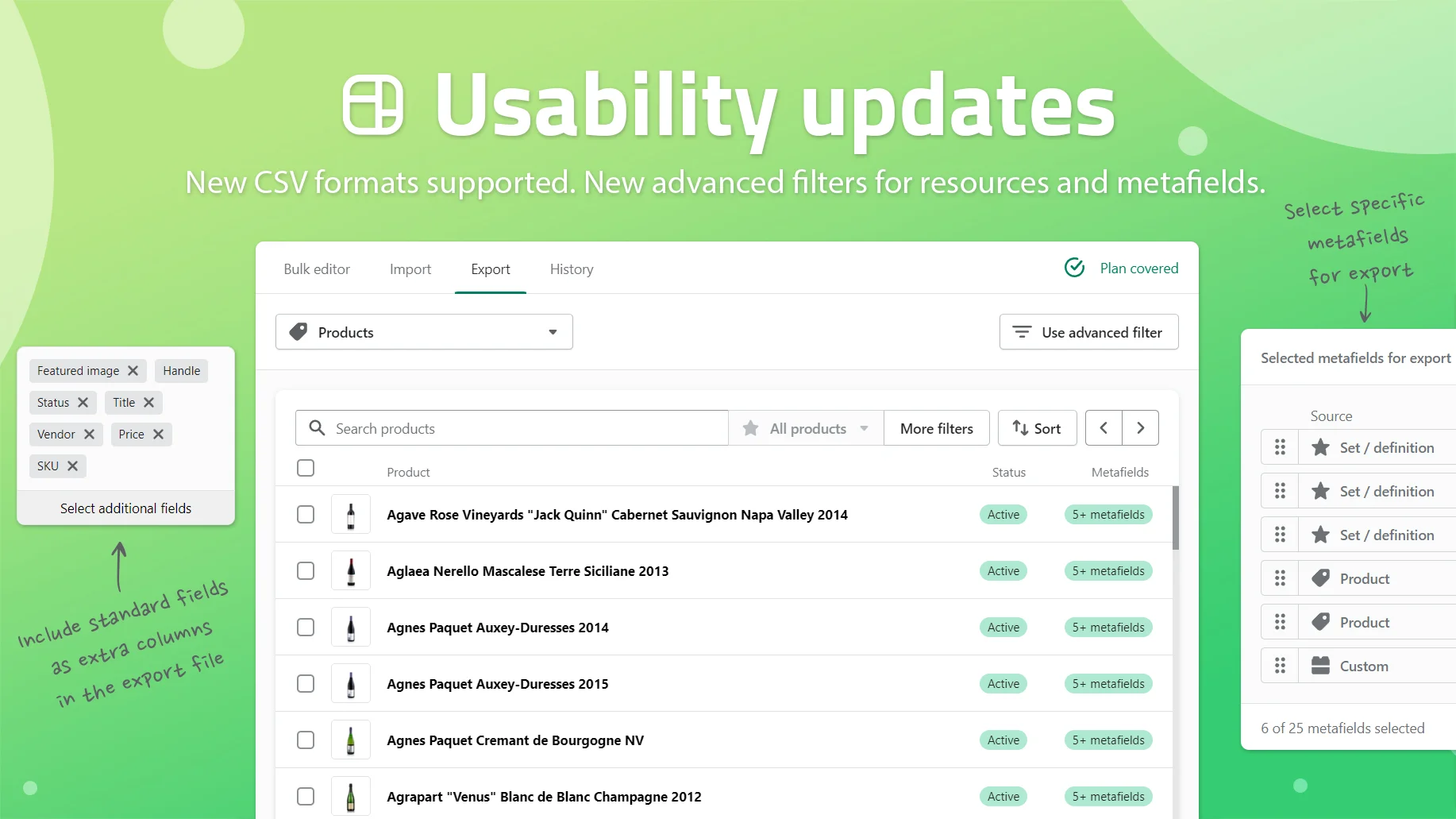Grab drag handle of first Product metafield row
1456x819 pixels.
point(1280,578)
